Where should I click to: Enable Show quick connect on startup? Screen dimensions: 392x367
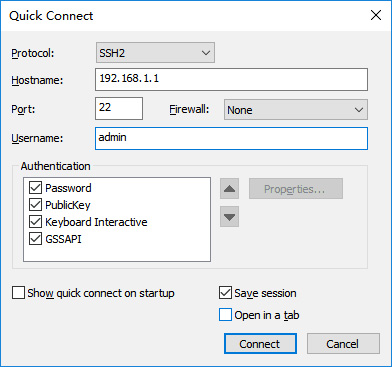pyautogui.click(x=18, y=293)
